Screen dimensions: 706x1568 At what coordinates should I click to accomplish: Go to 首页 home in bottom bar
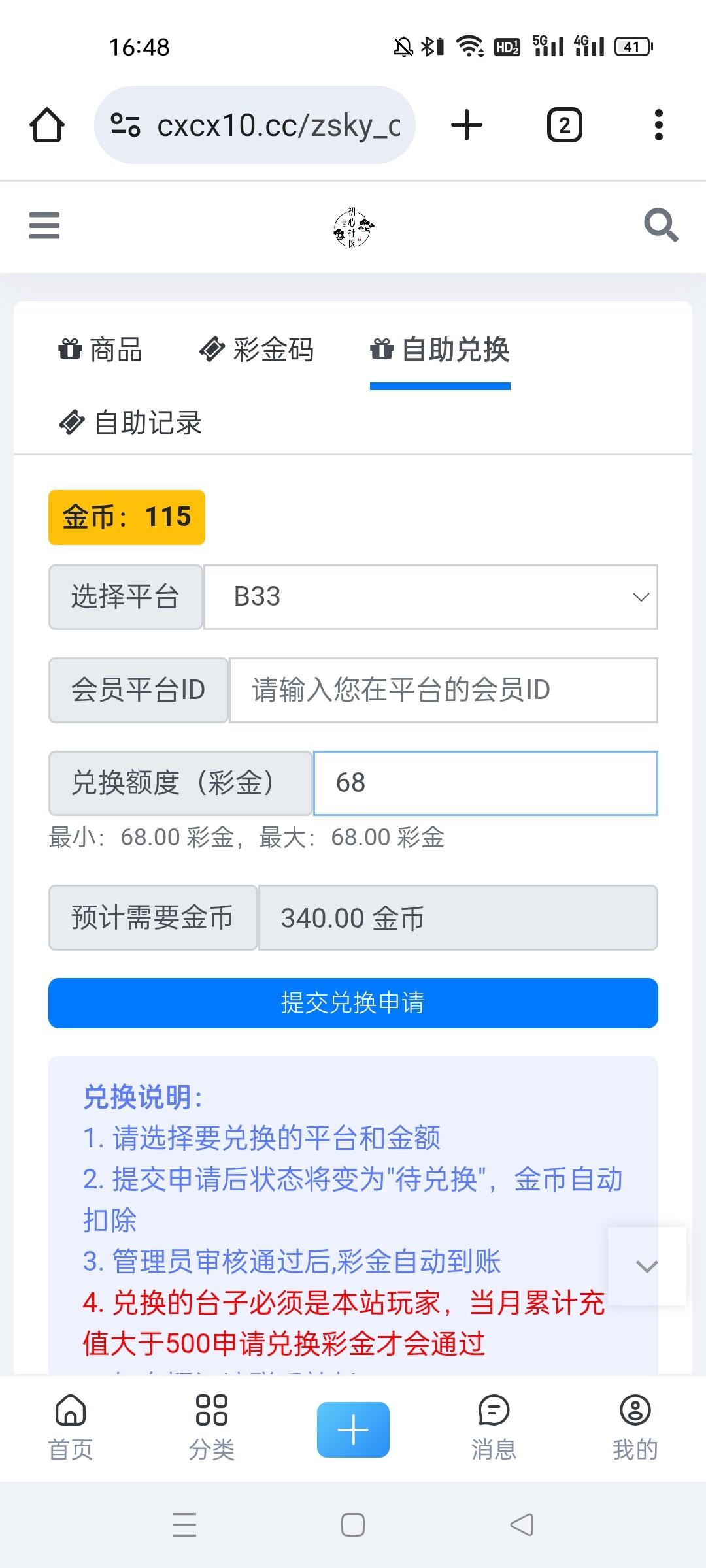coord(71,1428)
